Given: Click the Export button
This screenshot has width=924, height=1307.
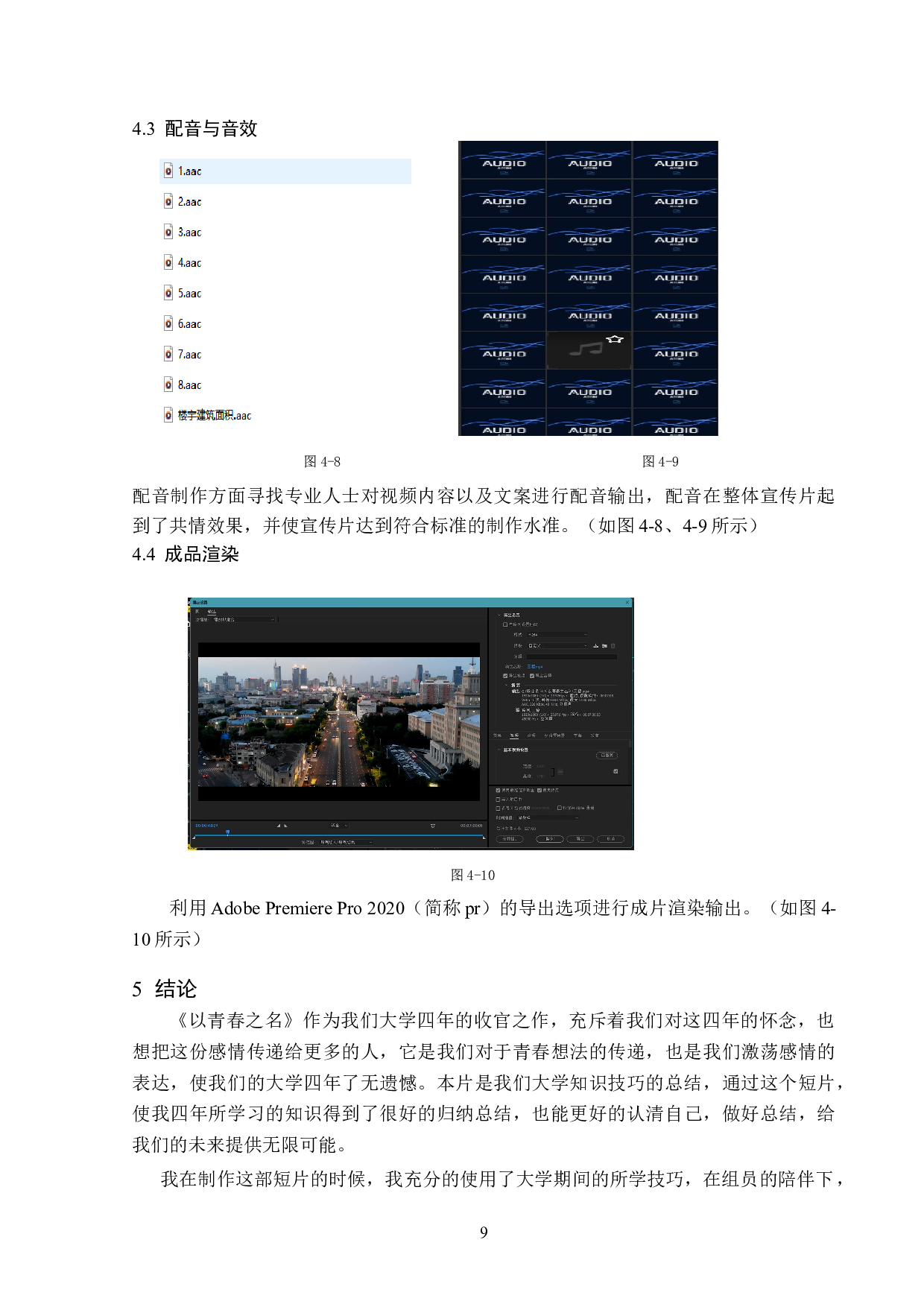Looking at the screenshot, I should coord(580,839).
